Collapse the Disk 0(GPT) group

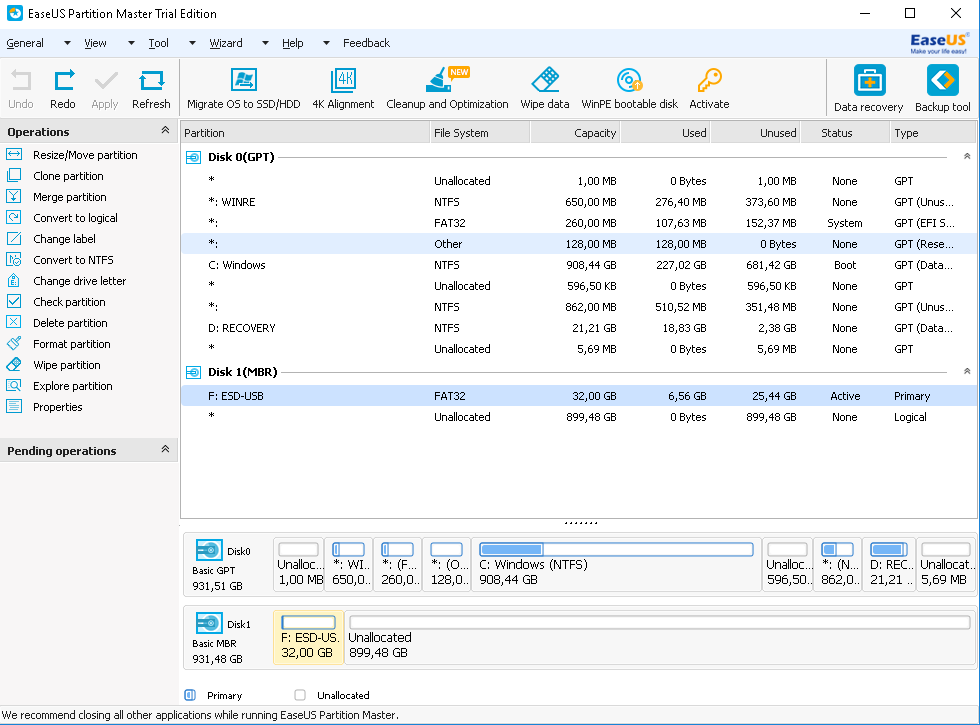[x=966, y=157]
